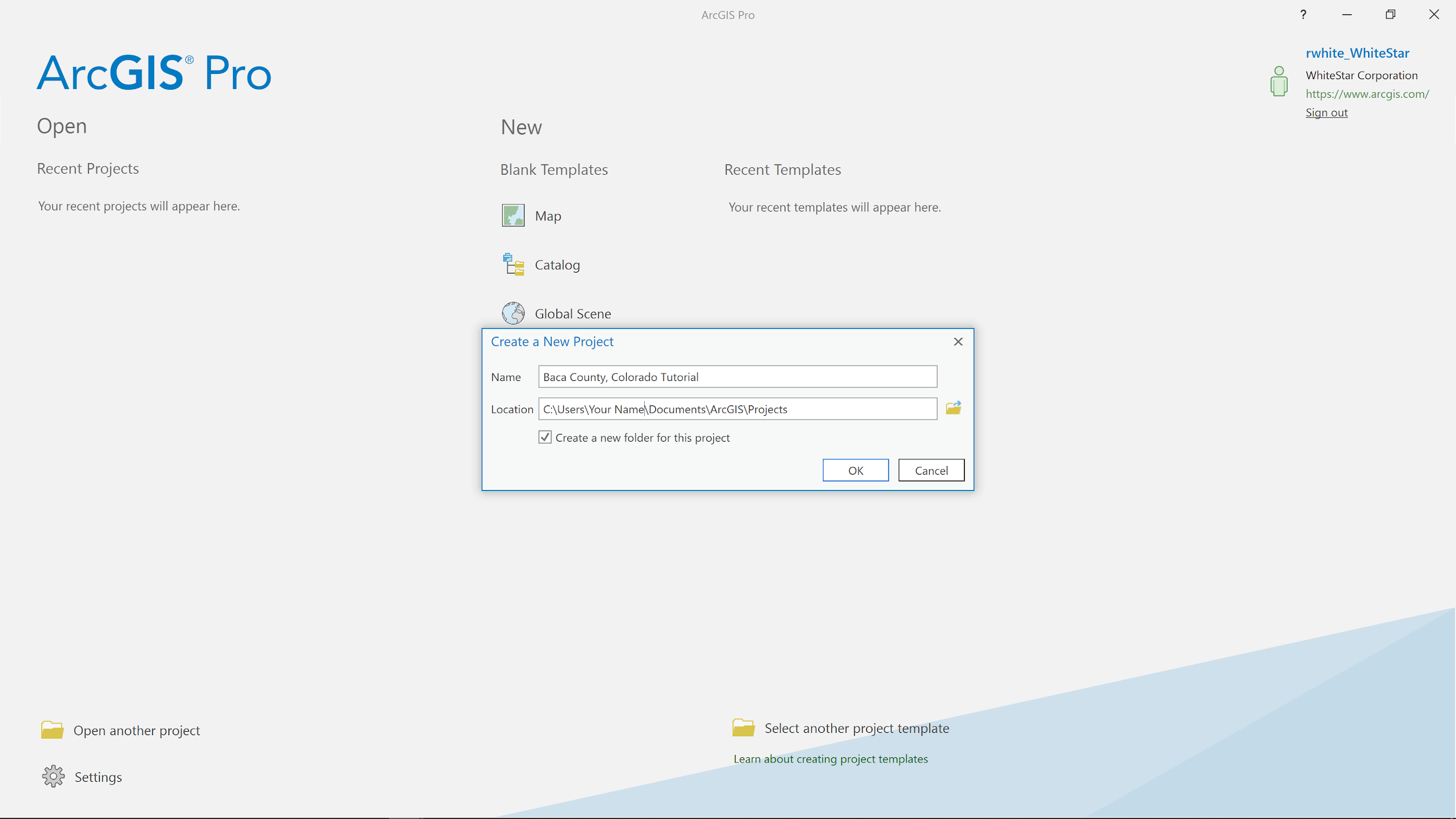The image size is (1456, 819).
Task: Open Settings label
Action: (x=98, y=777)
